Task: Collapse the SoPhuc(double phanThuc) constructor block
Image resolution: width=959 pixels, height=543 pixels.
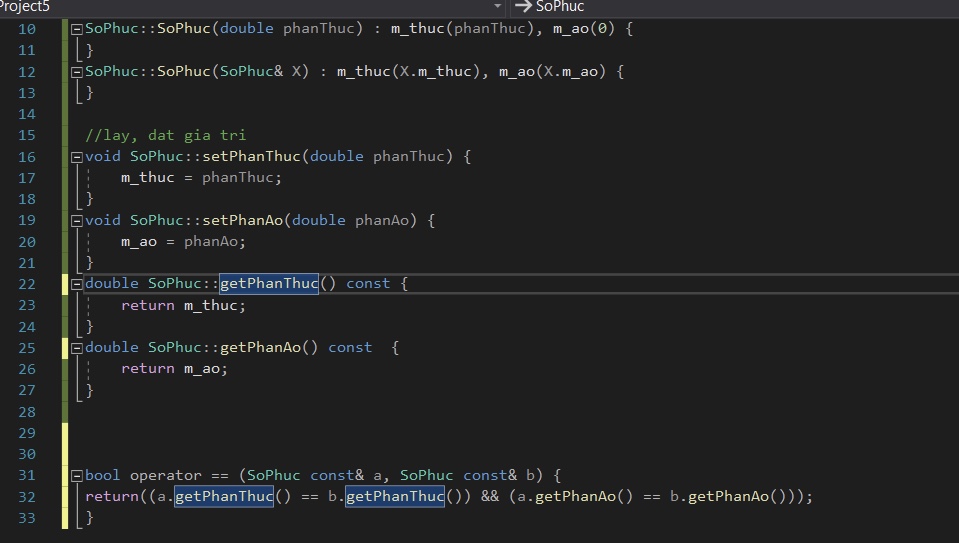Action: tap(77, 29)
